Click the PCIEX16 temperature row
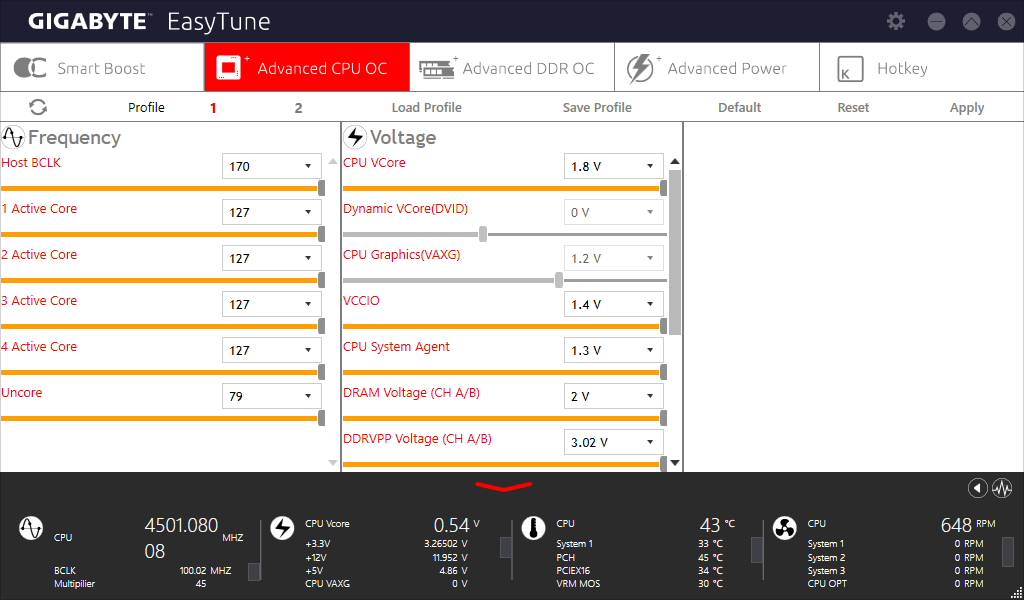The height and width of the screenshot is (600, 1024). click(x=639, y=571)
